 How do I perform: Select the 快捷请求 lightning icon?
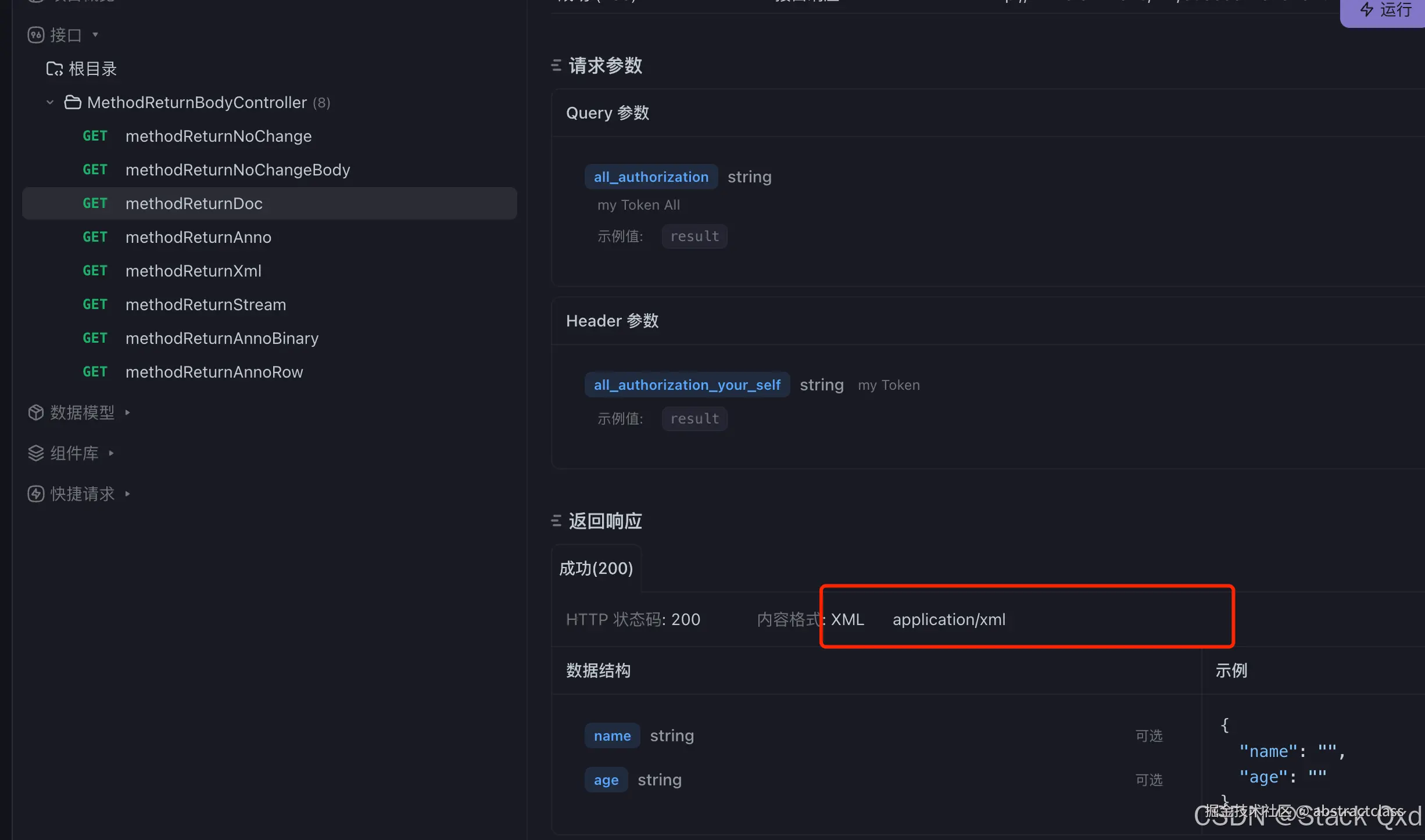pos(35,494)
